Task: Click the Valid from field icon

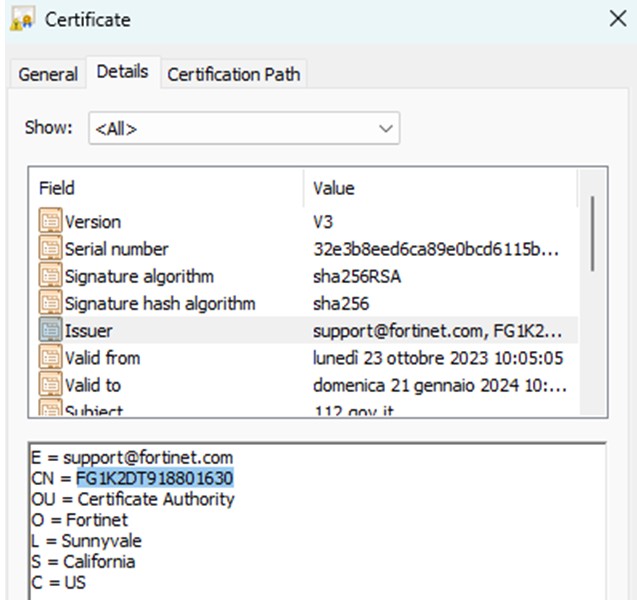Action: pos(50,357)
